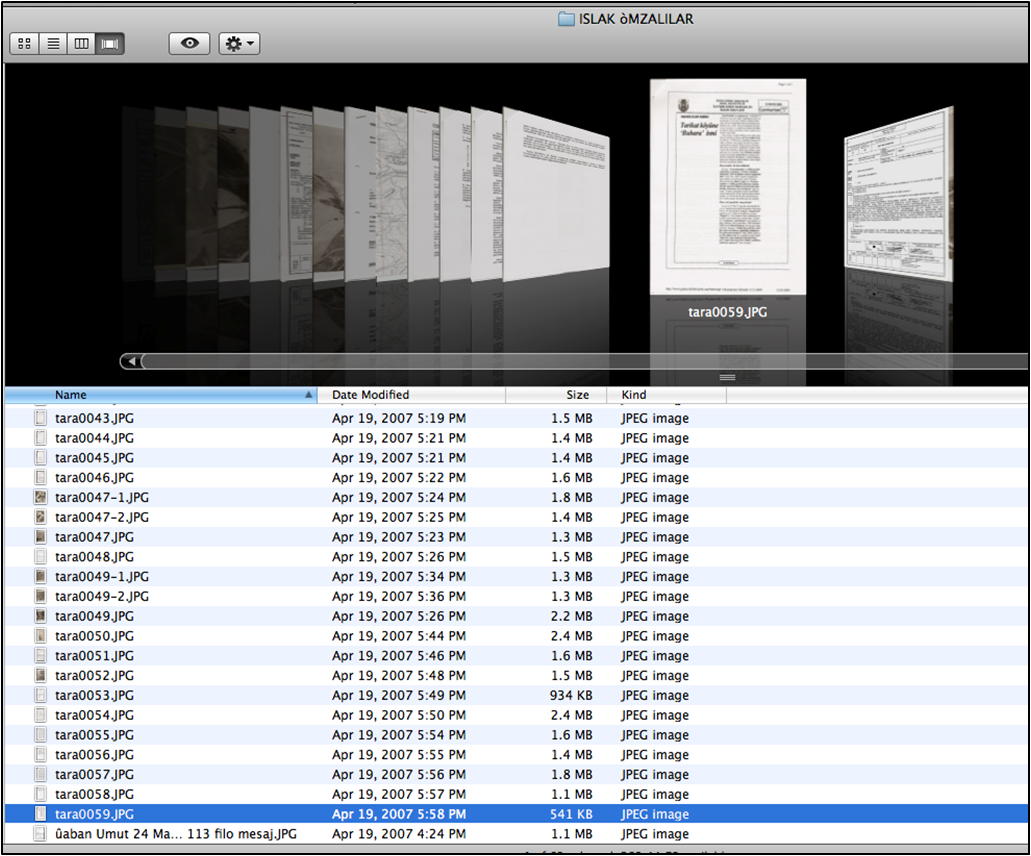The height and width of the screenshot is (856, 1031).
Task: Switch to column view mode
Action: 82,44
